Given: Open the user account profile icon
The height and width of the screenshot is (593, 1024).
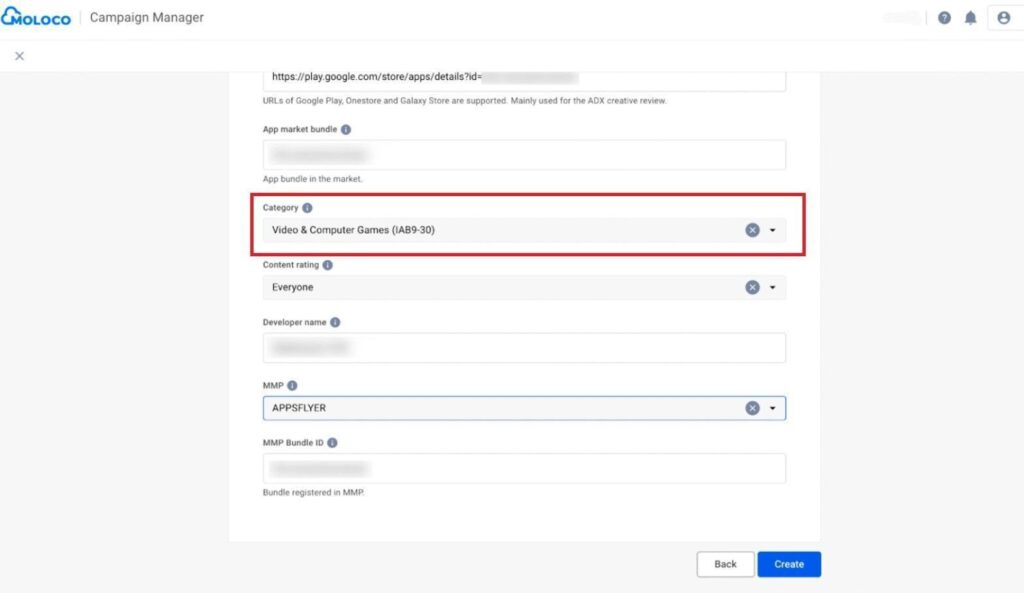Looking at the screenshot, I should tap(1003, 18).
